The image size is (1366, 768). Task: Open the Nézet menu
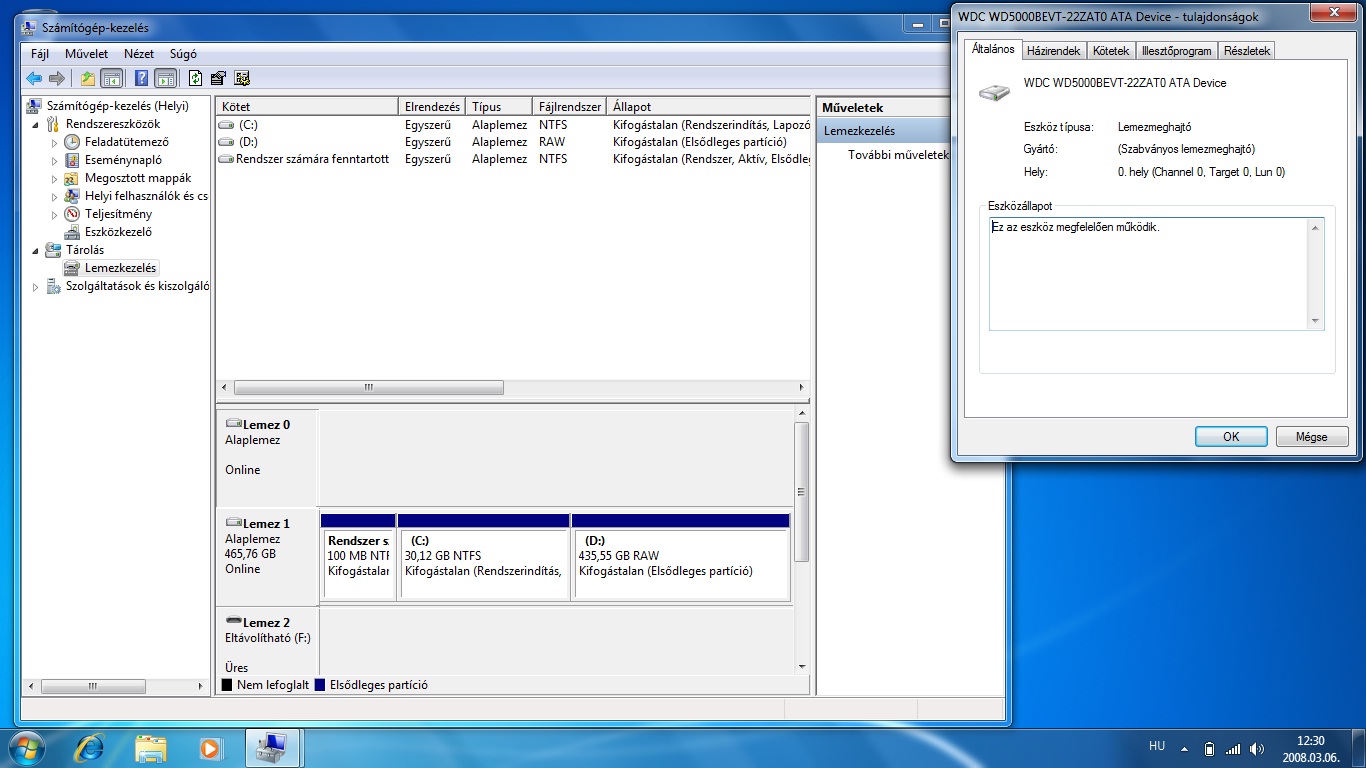[x=139, y=54]
